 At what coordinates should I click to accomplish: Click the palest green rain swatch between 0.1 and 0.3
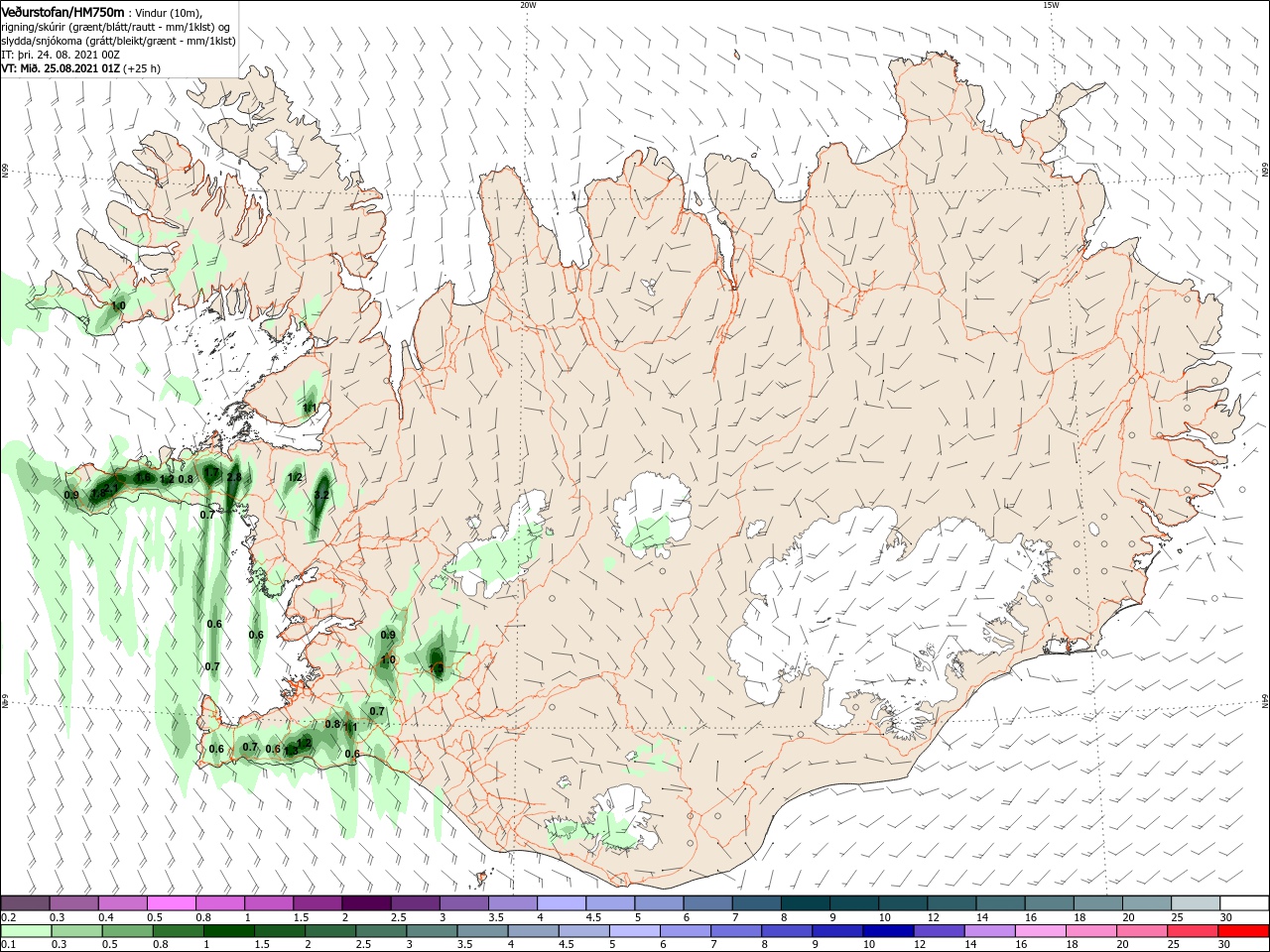click(25, 930)
